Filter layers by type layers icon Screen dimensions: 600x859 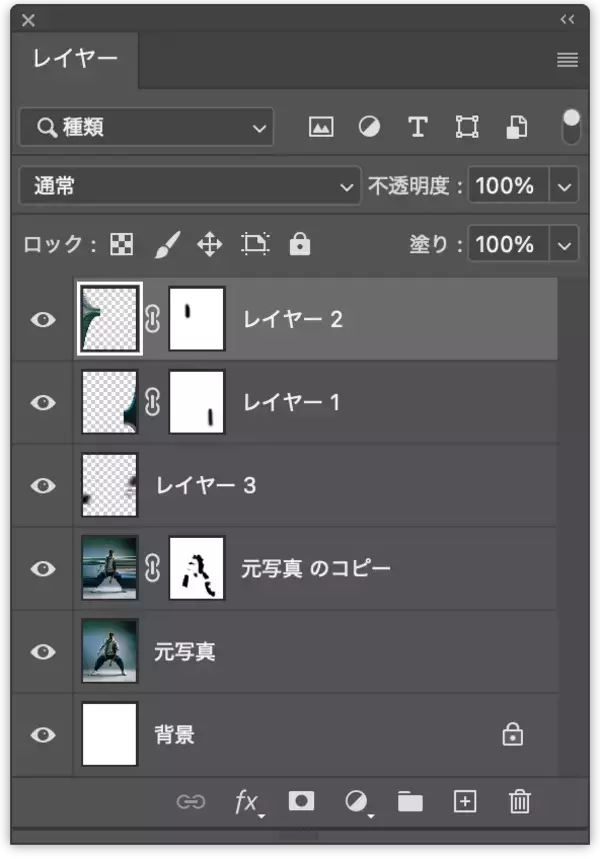click(417, 126)
